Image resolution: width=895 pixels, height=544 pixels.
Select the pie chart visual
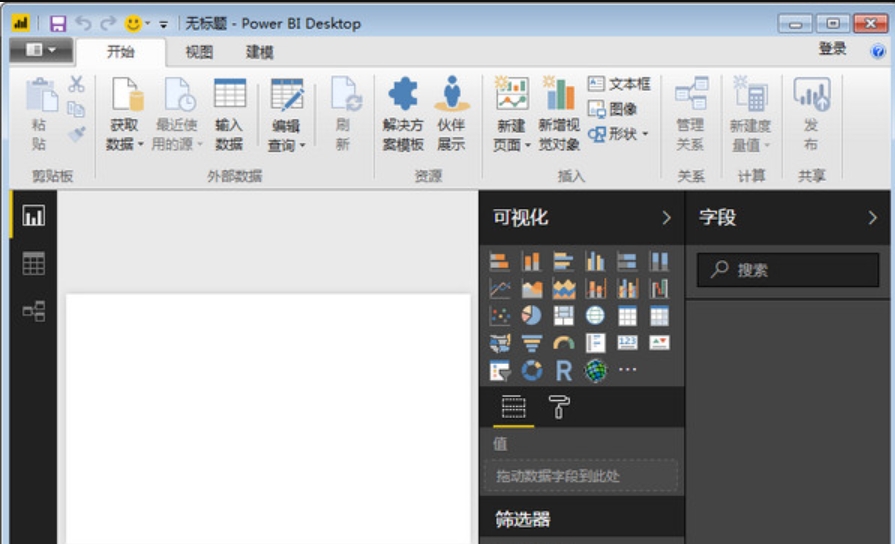531,315
